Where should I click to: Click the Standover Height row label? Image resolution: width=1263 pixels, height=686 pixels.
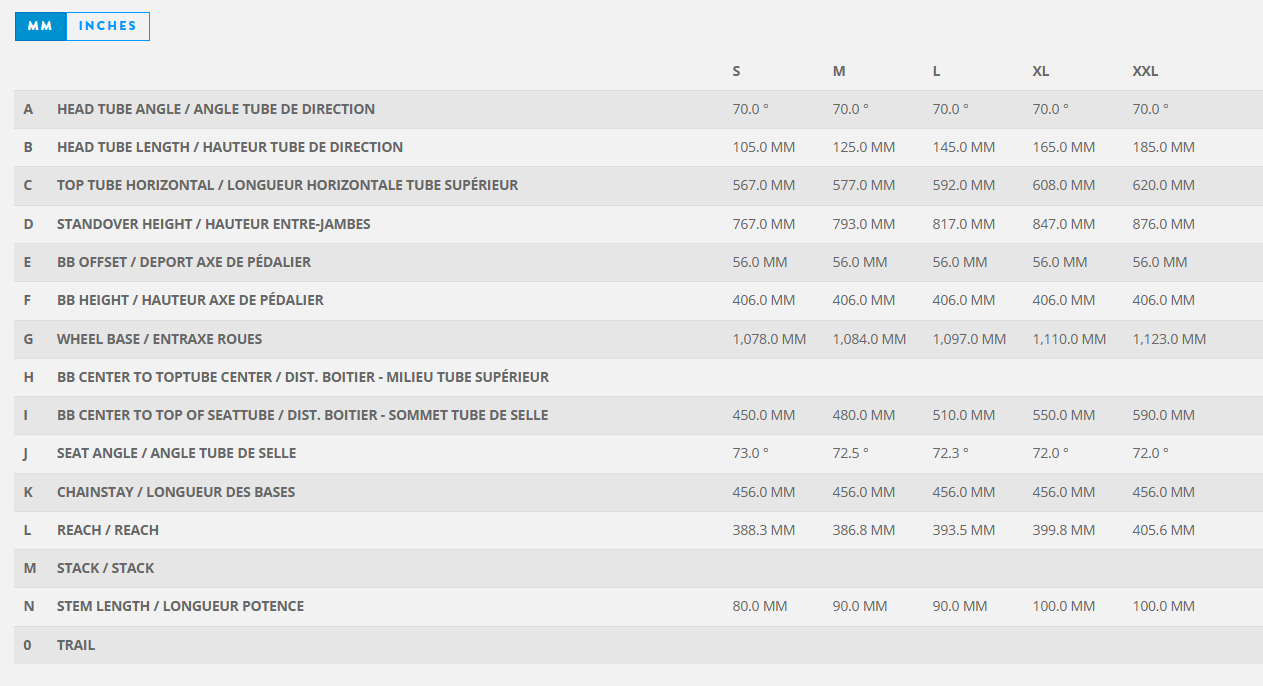pos(213,224)
